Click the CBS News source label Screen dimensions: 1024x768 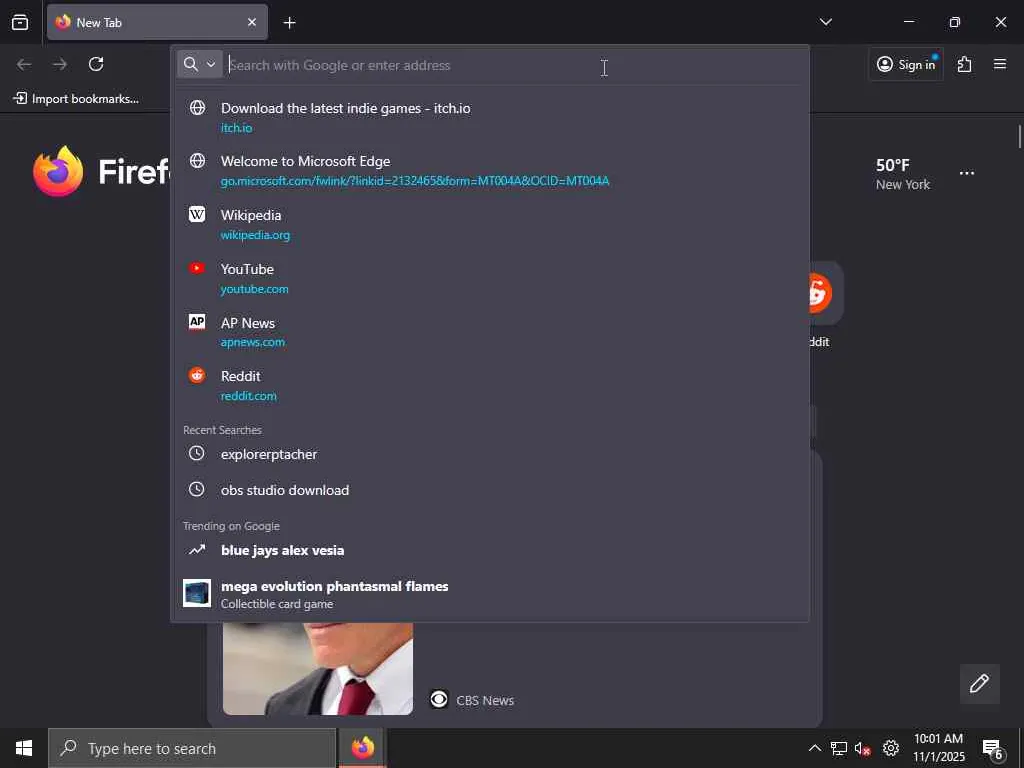tap(485, 700)
